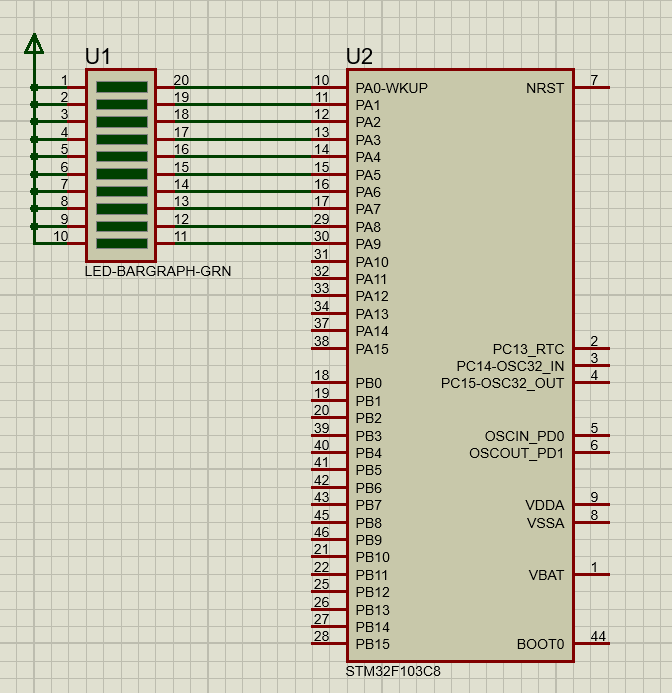Click the PB2 pin label
Image resolution: width=672 pixels, height=693 pixels.
pos(369,418)
